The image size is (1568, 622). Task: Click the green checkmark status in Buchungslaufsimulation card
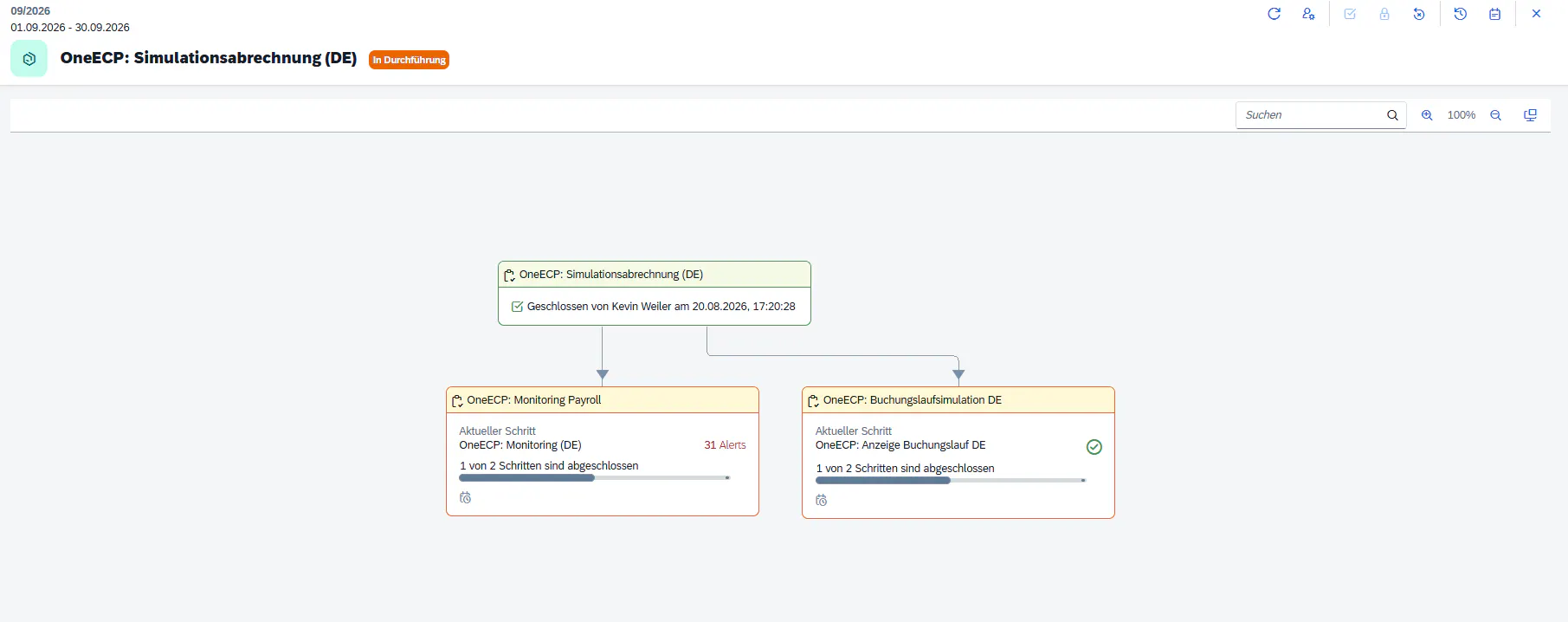[1094, 447]
